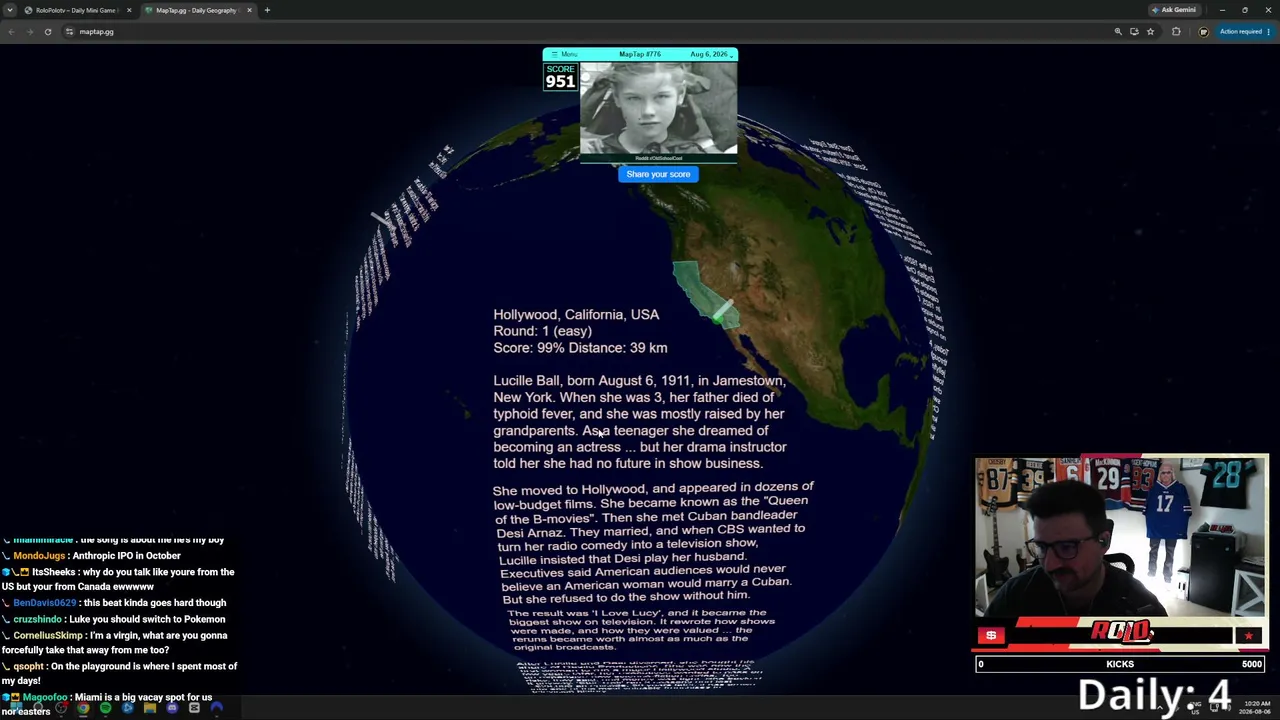Open the browser extensions menu
Image resolution: width=1280 pixels, height=720 pixels.
click(1176, 32)
